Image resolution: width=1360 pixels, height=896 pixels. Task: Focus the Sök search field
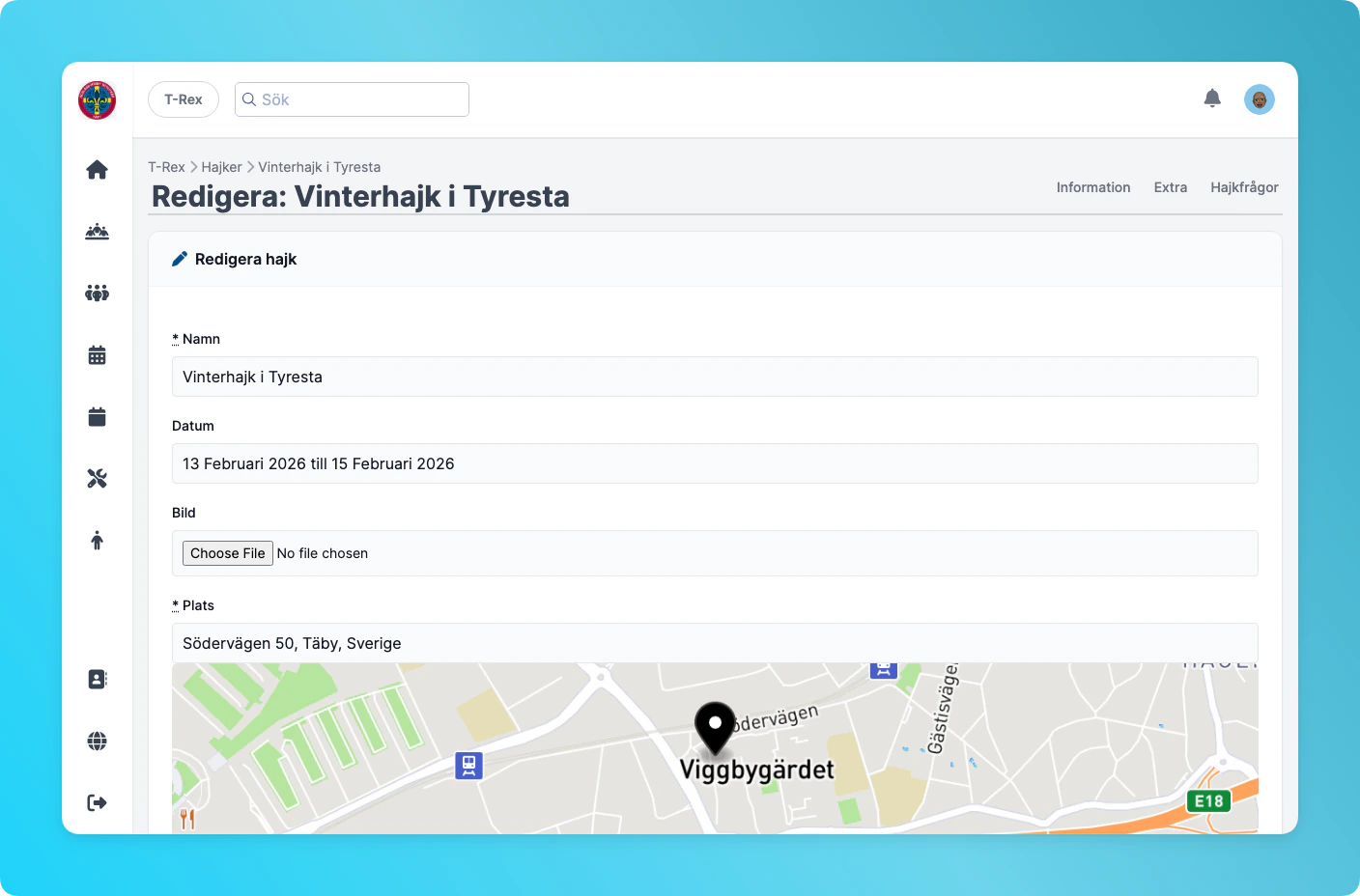(x=352, y=99)
